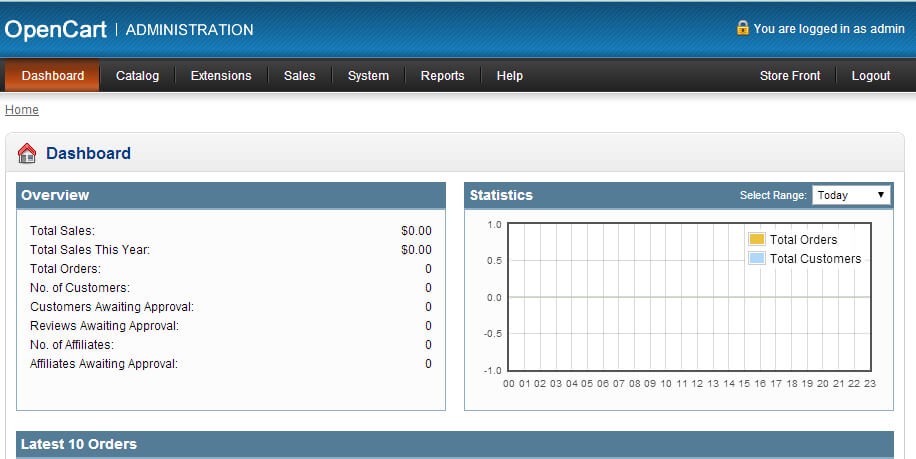Open the Extensions menu
The height and width of the screenshot is (459, 916).
[x=221, y=75]
